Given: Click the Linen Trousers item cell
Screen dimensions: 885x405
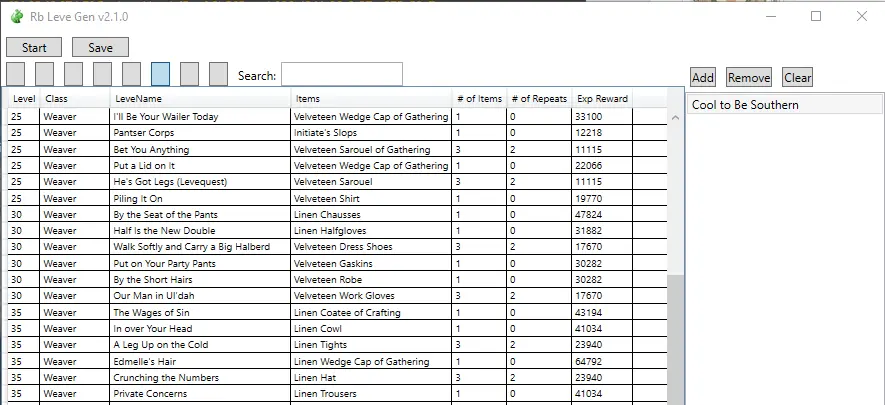Looking at the screenshot, I should tap(371, 394).
